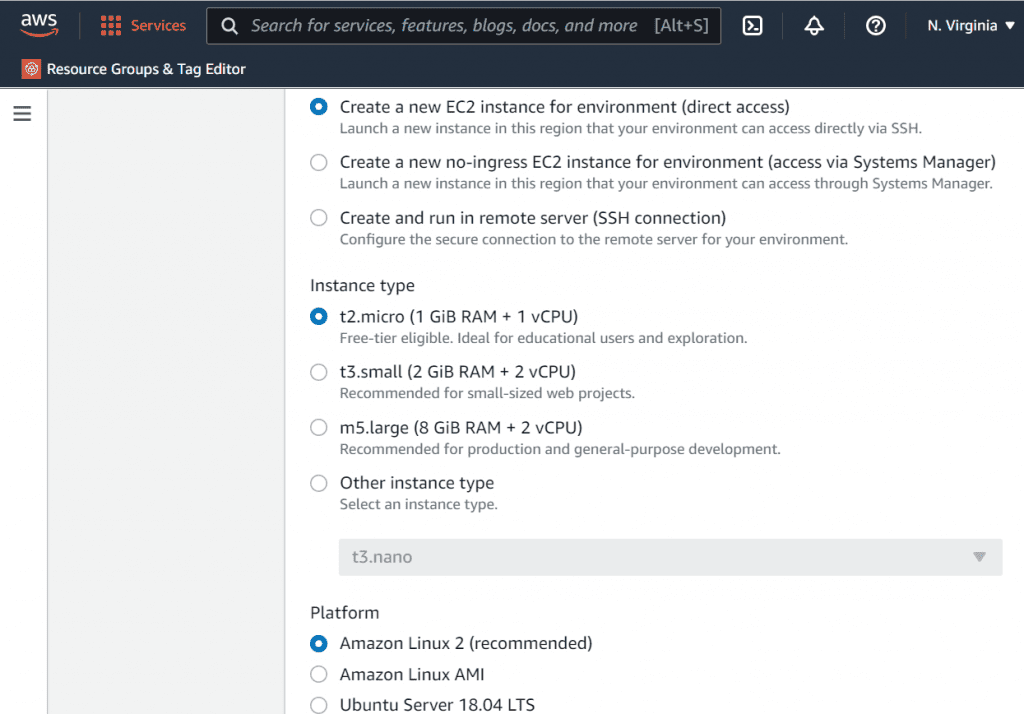Select t3.small instance type
This screenshot has height=714, width=1024.
click(319, 372)
